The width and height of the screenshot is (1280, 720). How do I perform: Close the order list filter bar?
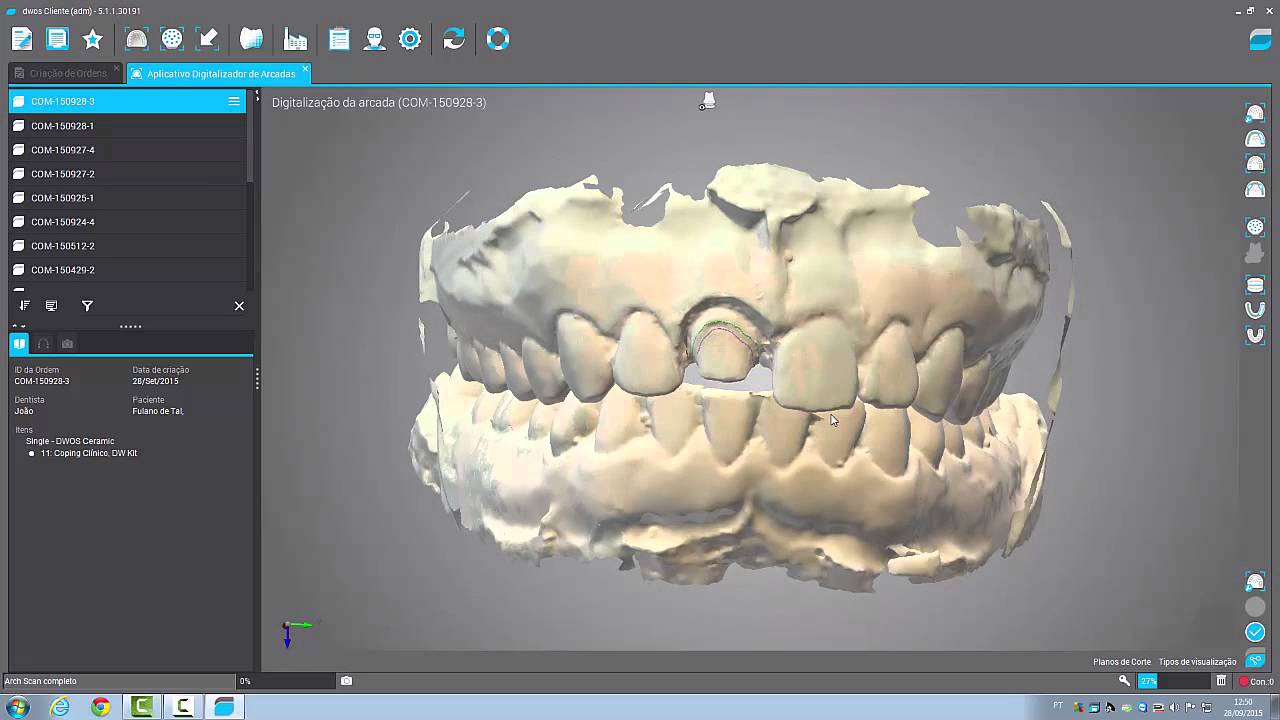(239, 306)
